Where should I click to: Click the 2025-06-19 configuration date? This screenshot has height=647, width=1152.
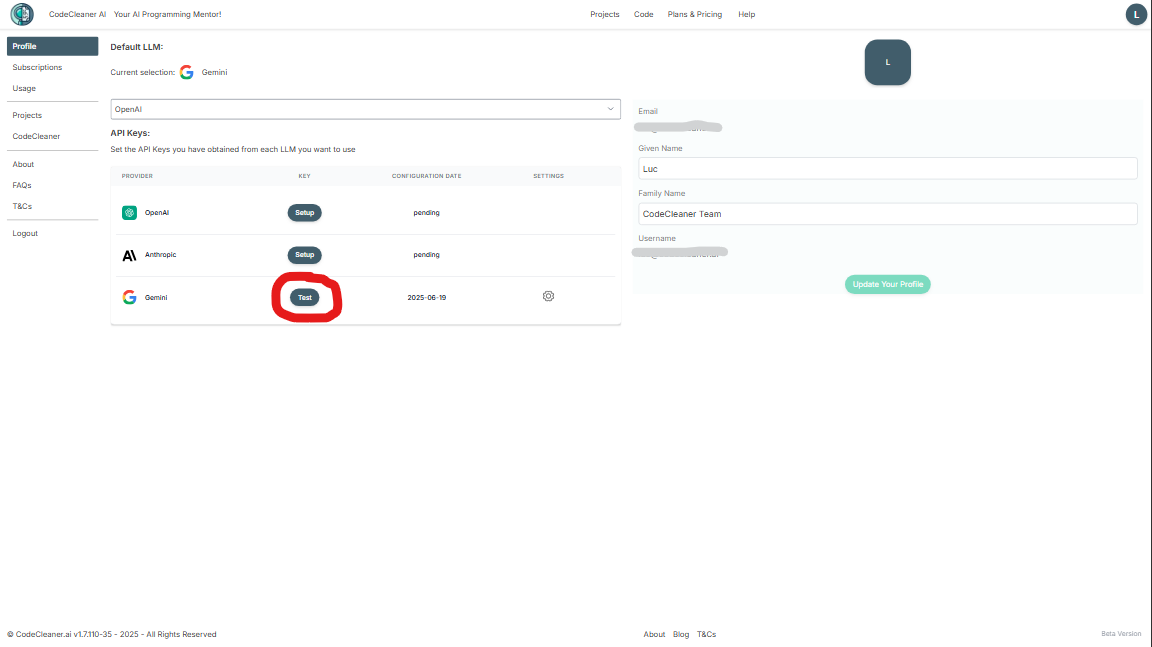[427, 297]
